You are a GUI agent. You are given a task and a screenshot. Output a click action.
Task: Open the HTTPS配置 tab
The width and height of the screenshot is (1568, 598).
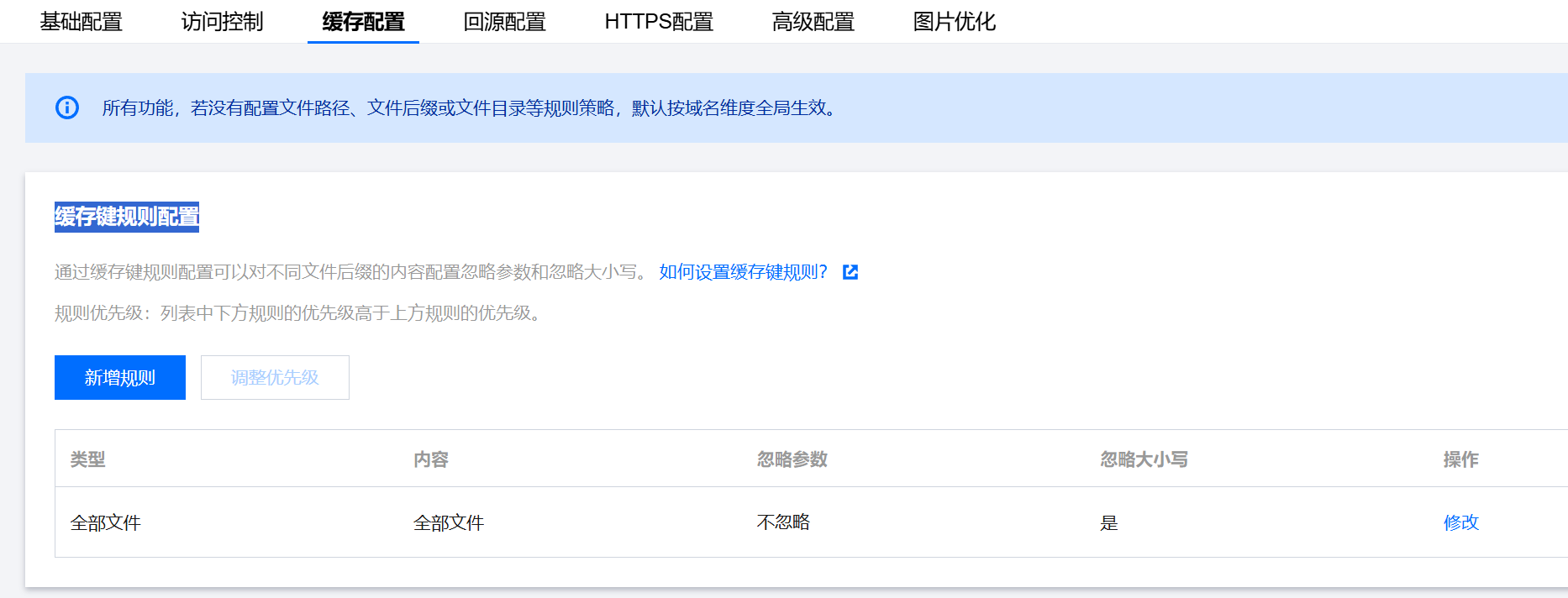pyautogui.click(x=659, y=22)
